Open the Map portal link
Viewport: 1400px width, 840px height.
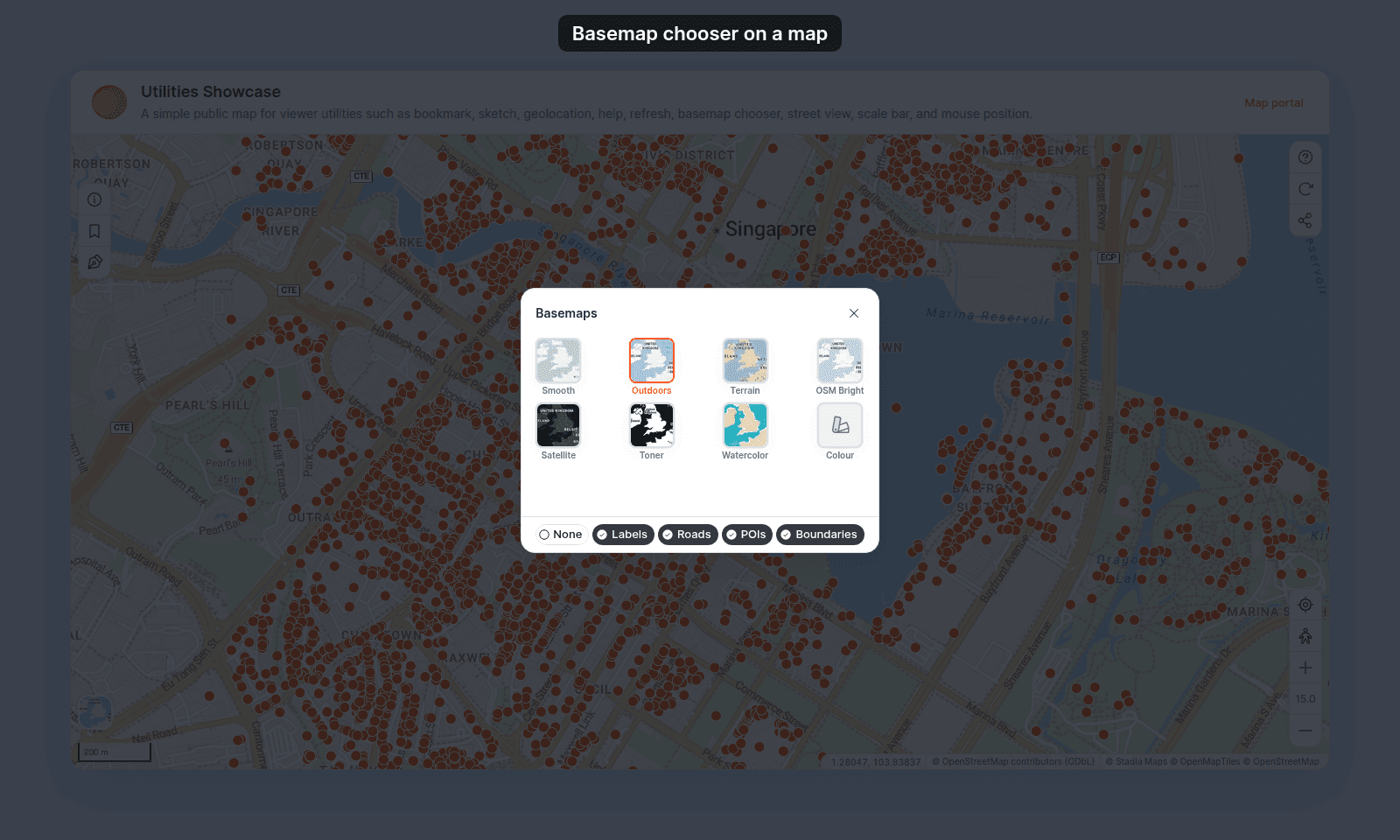tap(1274, 103)
